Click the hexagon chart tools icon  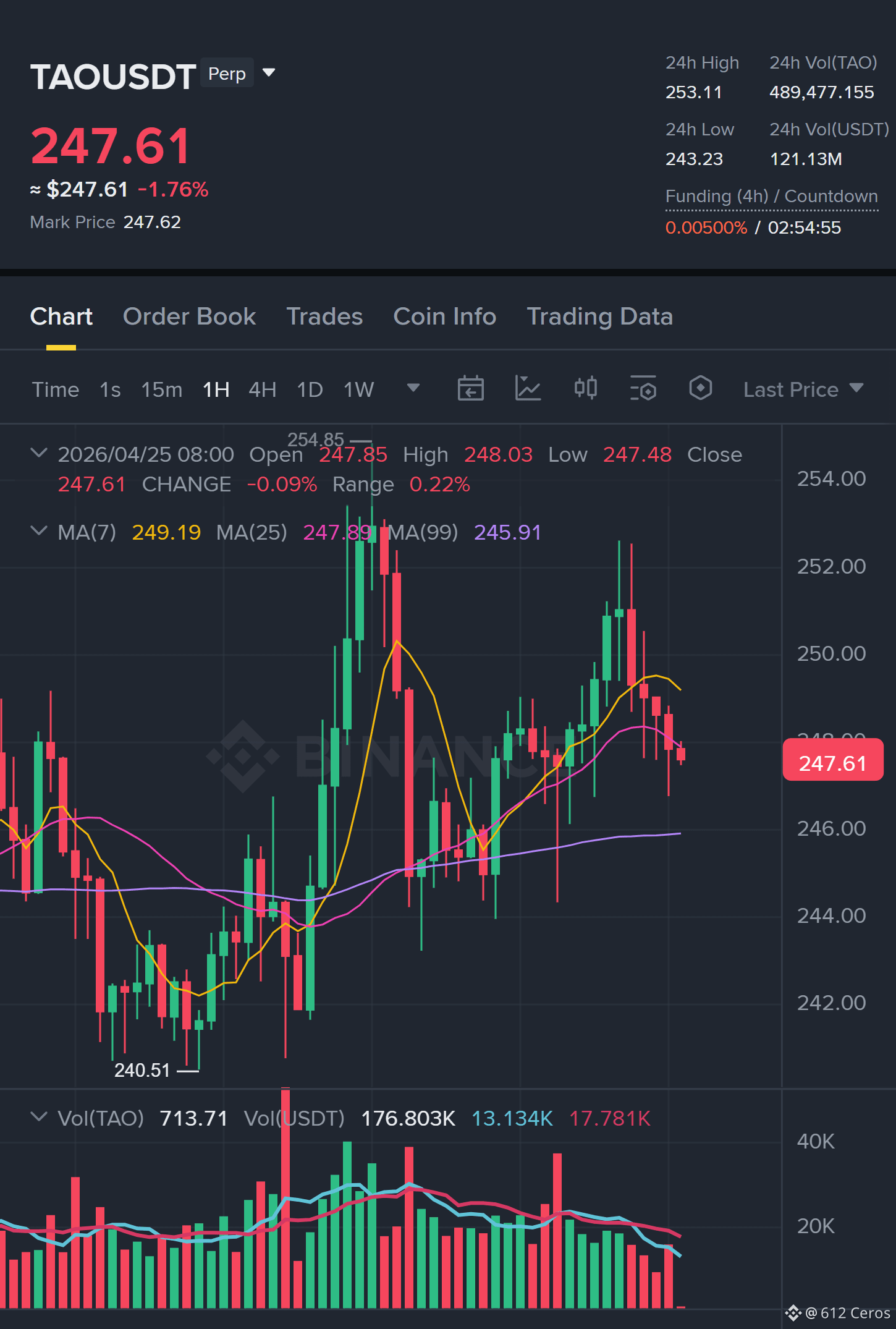coord(700,389)
